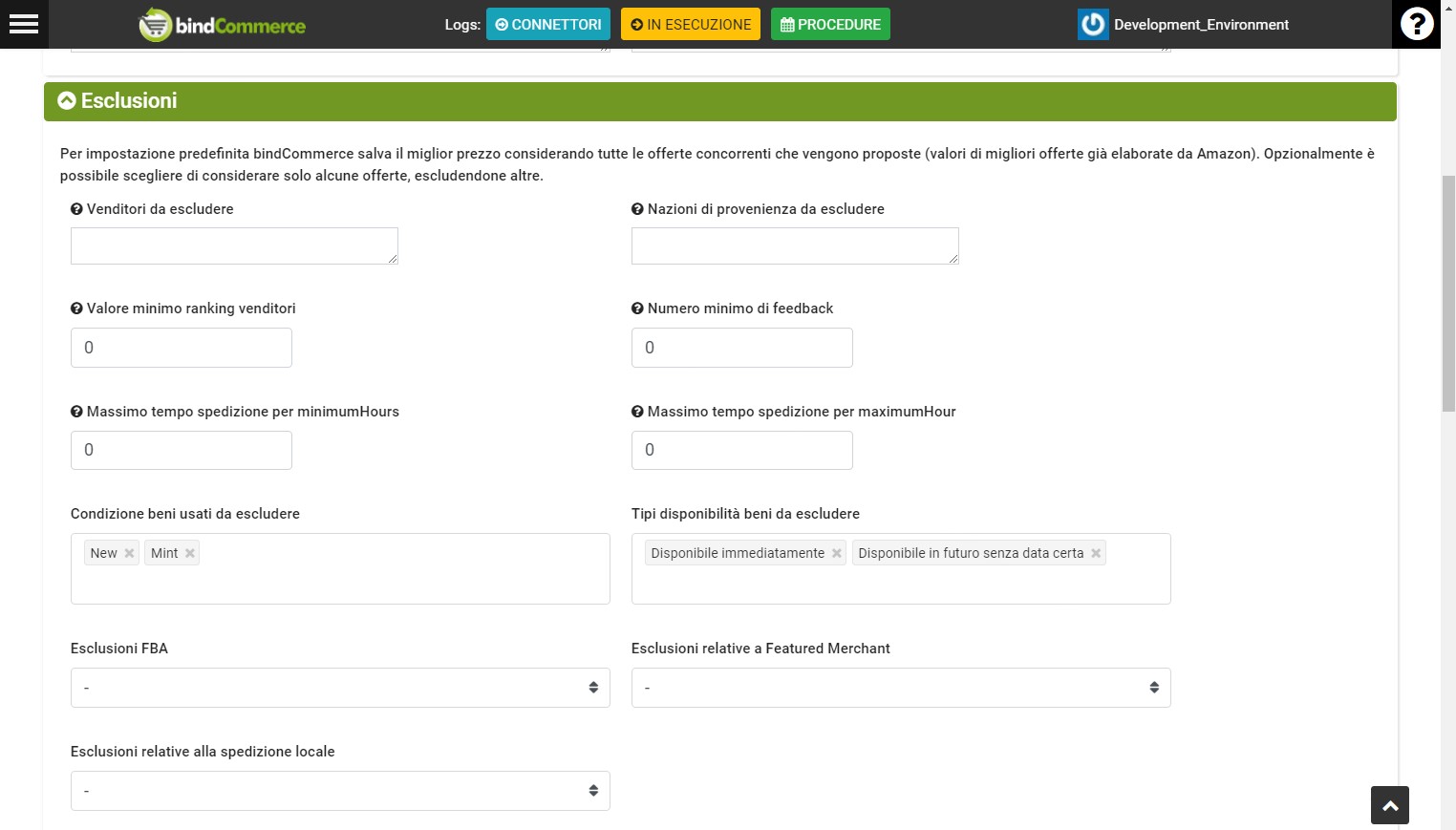
Task: Open the Esclusioni FBA dropdown
Action: pyautogui.click(x=339, y=687)
